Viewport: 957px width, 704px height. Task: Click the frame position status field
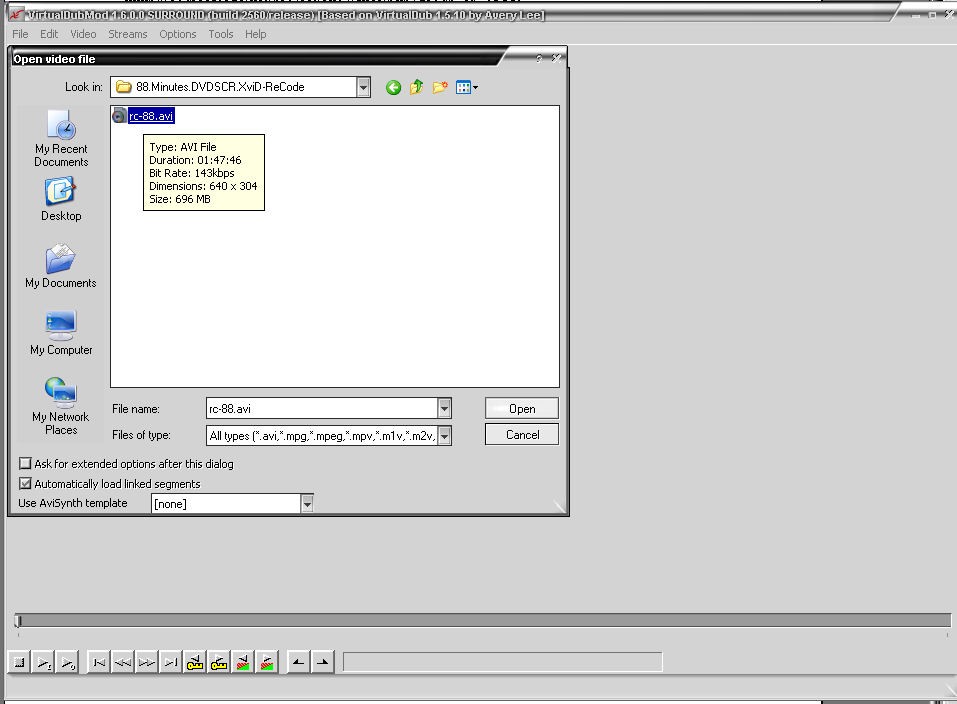pyautogui.click(x=502, y=662)
